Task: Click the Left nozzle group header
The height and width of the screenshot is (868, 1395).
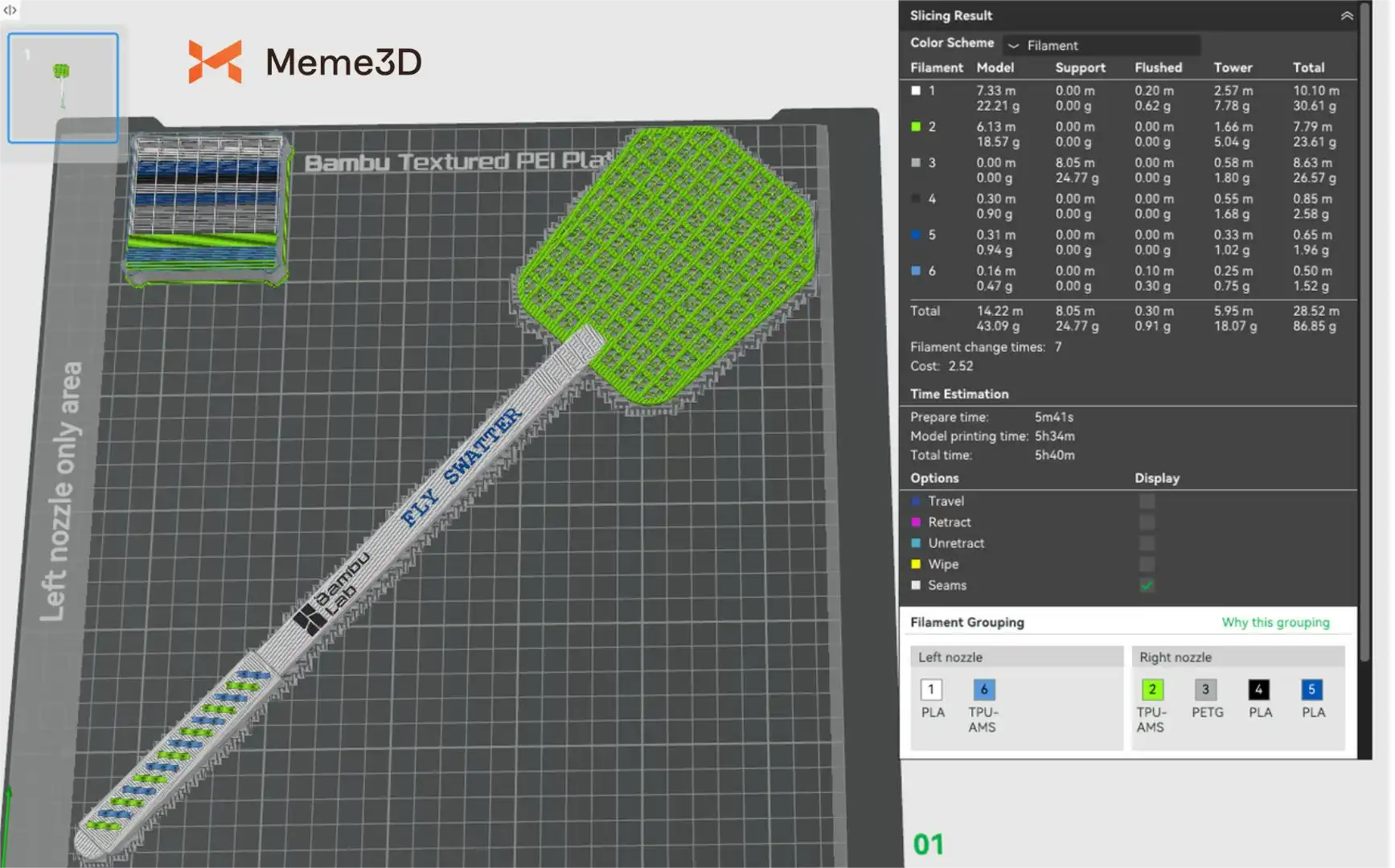Action: click(x=1015, y=657)
